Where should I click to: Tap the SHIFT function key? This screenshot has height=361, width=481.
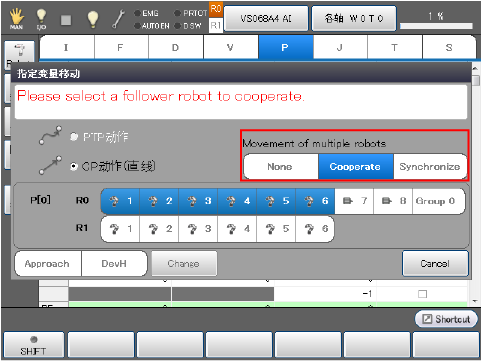point(33,345)
